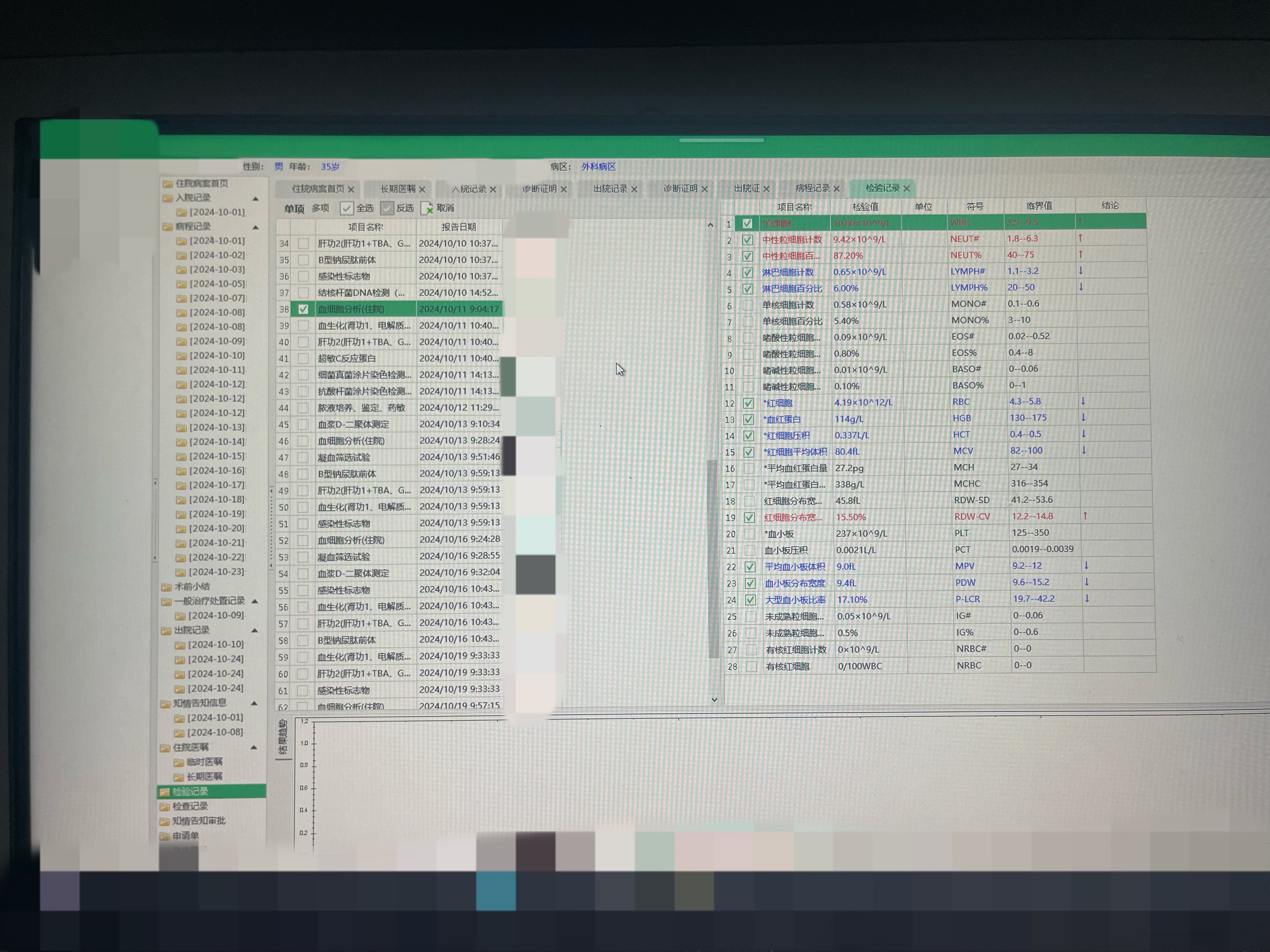1270x952 pixels.
Task: Click the test list scroll-down arrow
Action: (x=714, y=700)
